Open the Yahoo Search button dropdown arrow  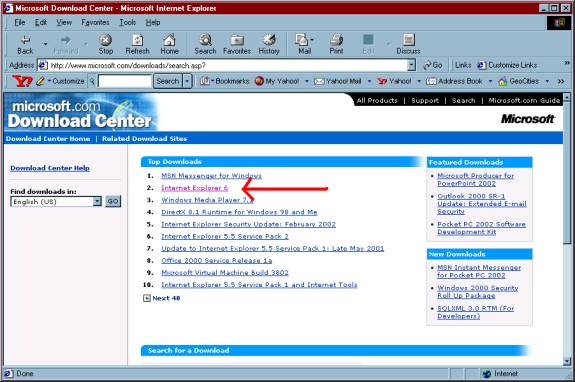click(x=187, y=81)
